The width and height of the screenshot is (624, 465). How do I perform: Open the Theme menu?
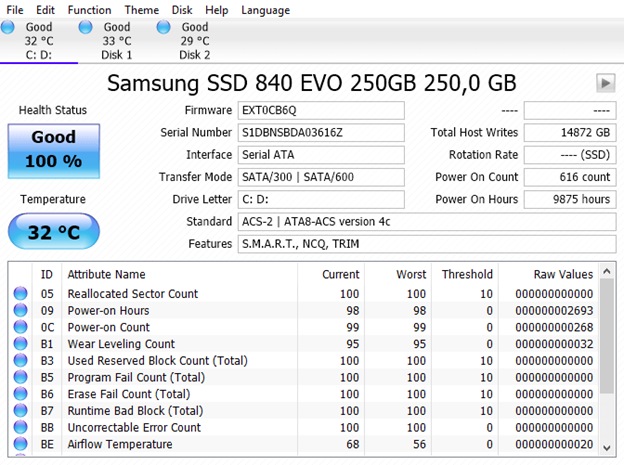tap(142, 10)
